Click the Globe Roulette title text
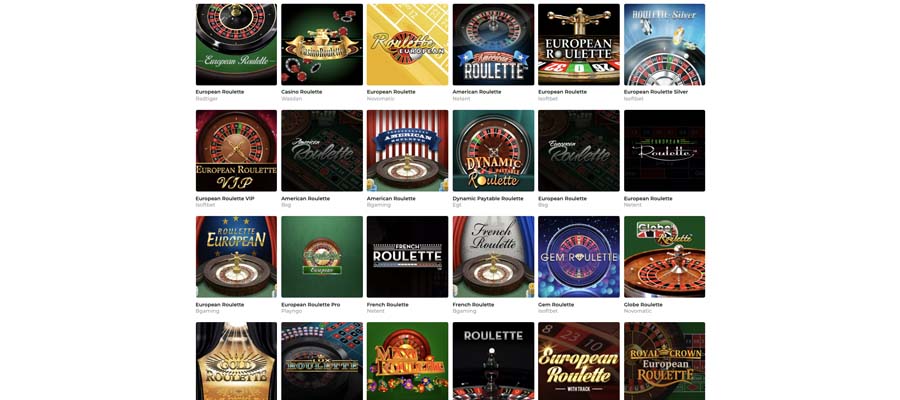The width and height of the screenshot is (900, 400). pos(643,305)
